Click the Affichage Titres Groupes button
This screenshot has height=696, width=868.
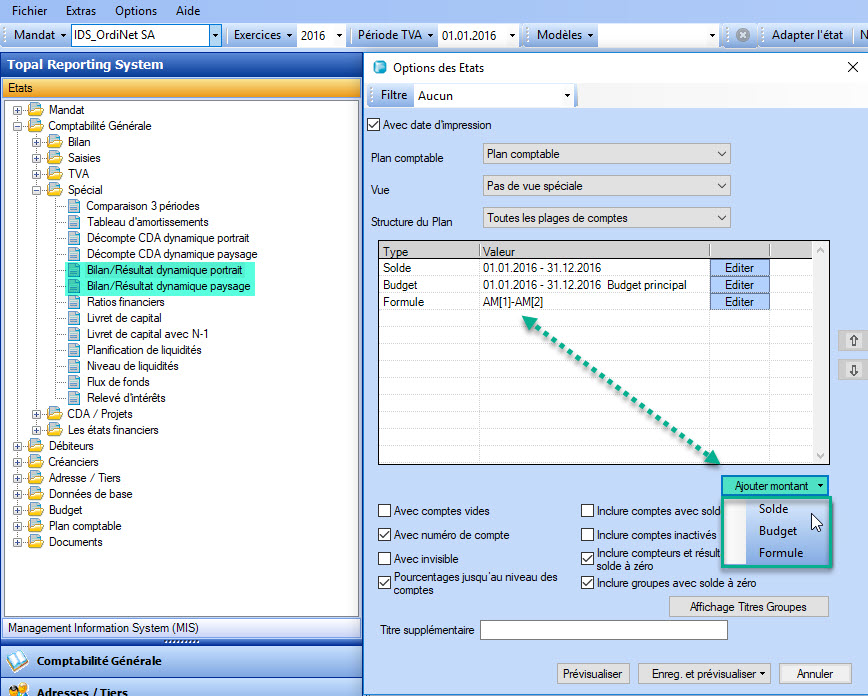coord(750,607)
